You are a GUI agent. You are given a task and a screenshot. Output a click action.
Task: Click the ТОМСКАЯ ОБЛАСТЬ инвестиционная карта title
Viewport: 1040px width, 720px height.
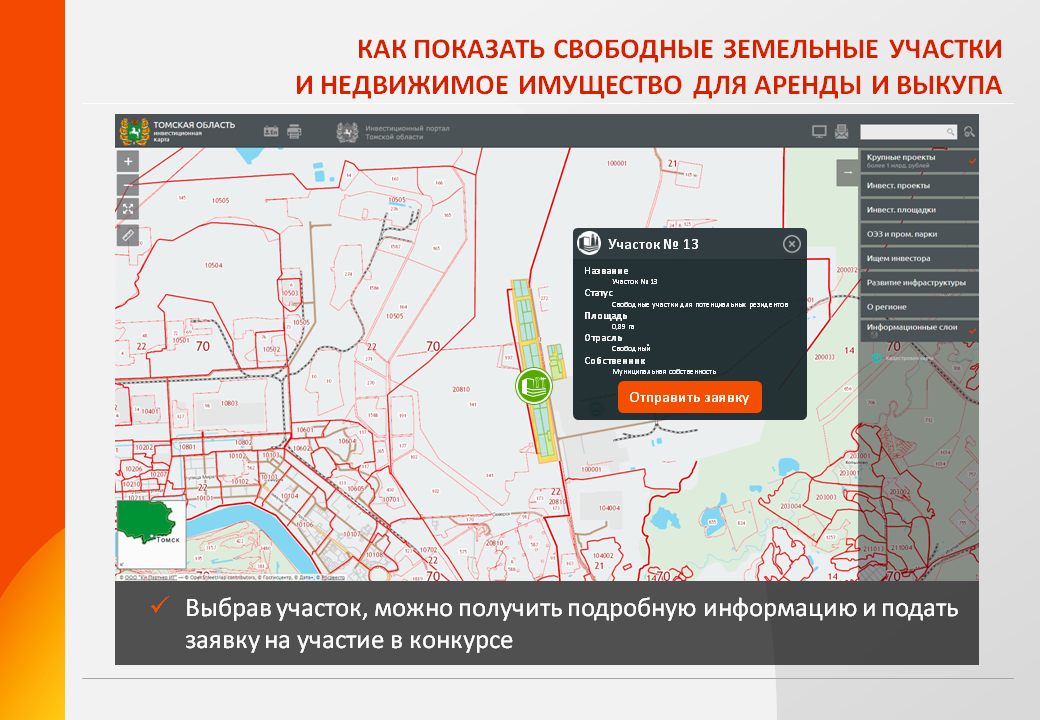[194, 131]
